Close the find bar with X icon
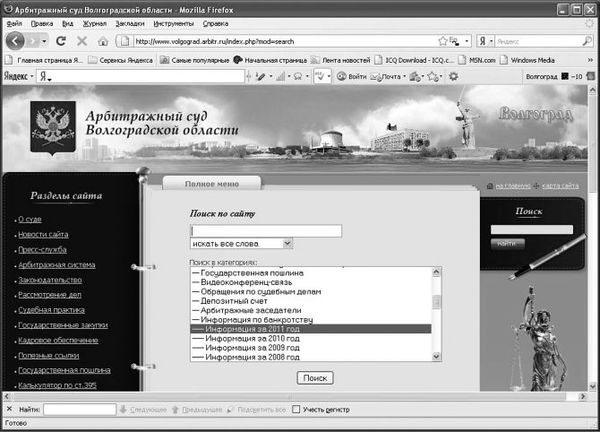The image size is (600, 432). click(x=8, y=409)
